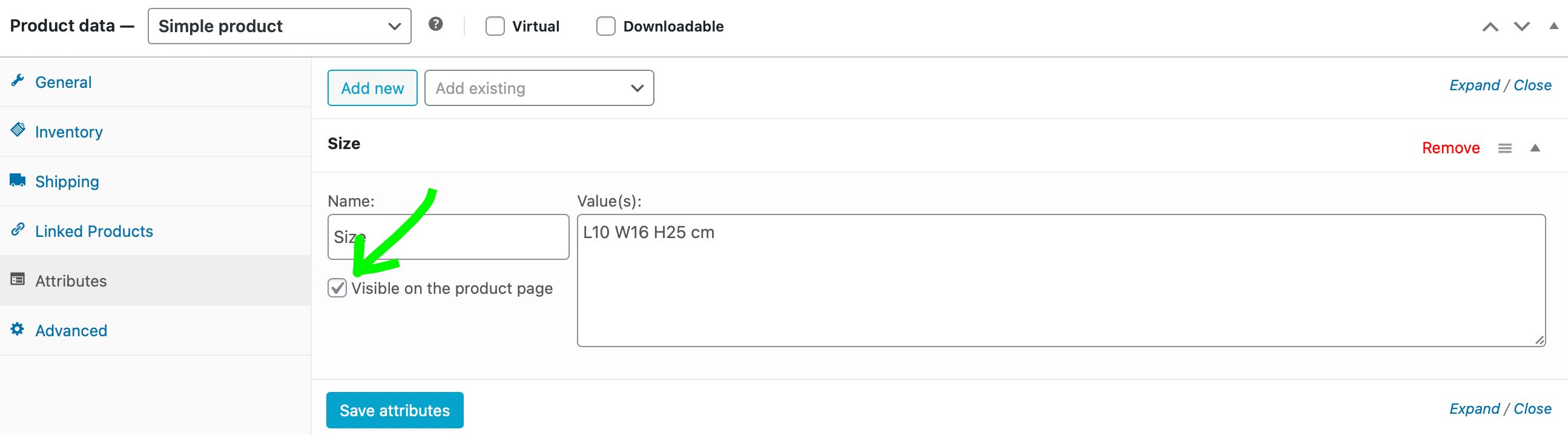Click the red Remove link
1568x435 pixels.
coord(1451,148)
